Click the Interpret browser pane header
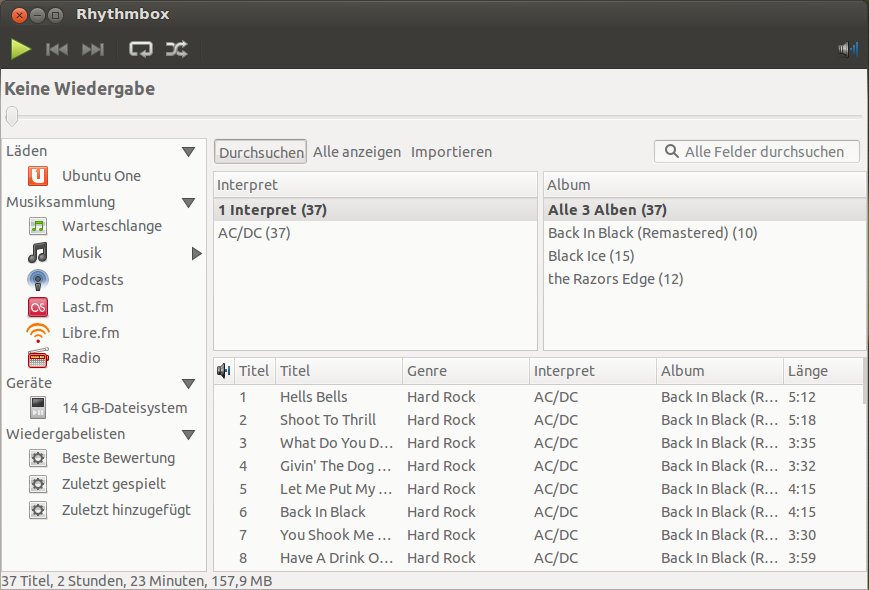869x590 pixels. pyautogui.click(x=375, y=185)
